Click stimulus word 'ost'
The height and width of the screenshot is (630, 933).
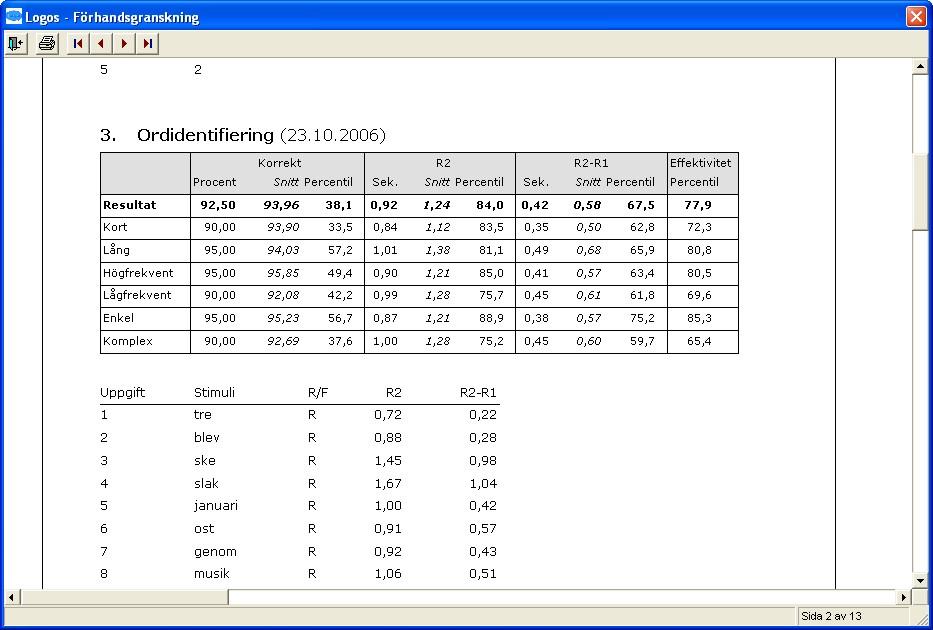[x=204, y=529]
